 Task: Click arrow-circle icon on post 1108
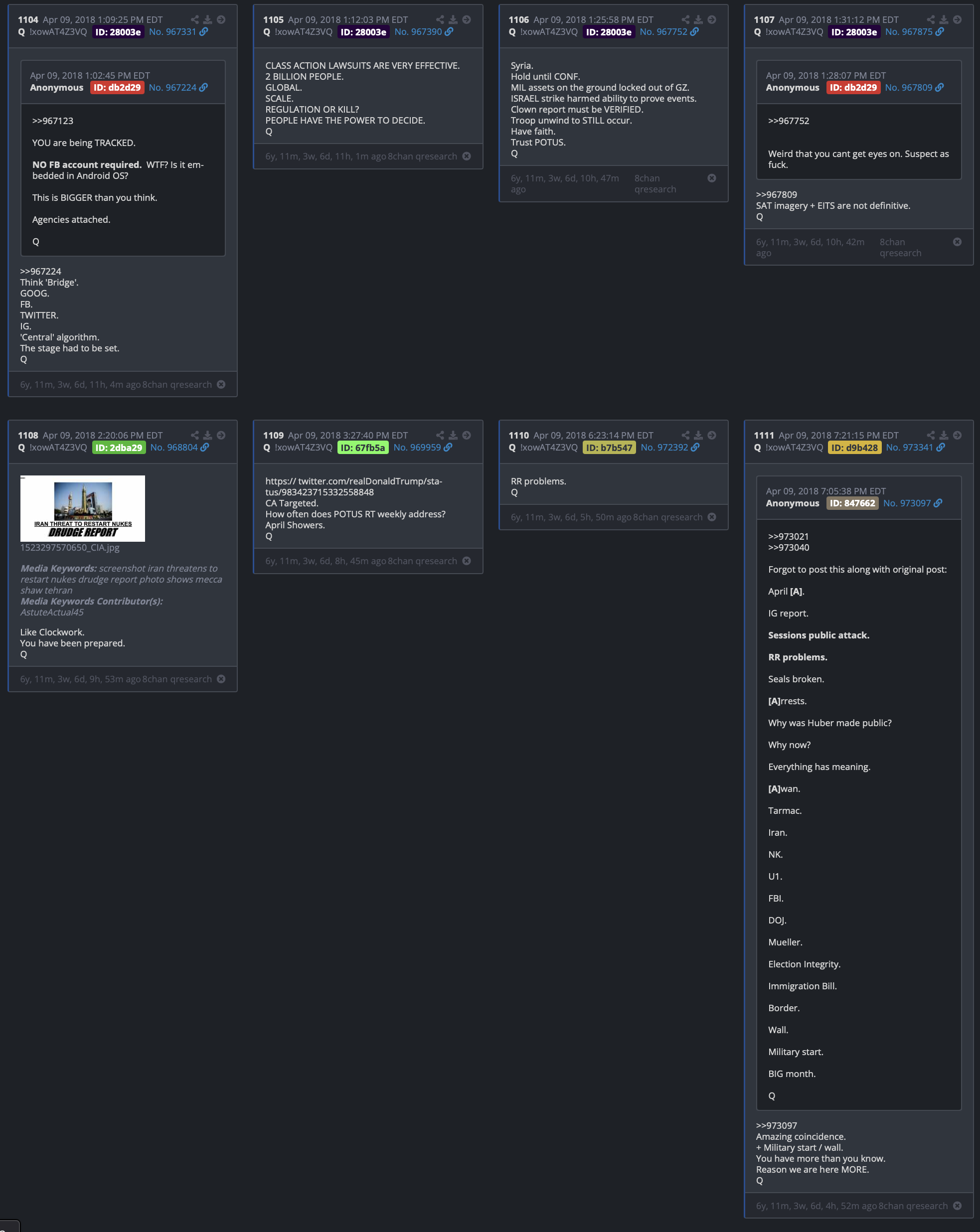221,435
